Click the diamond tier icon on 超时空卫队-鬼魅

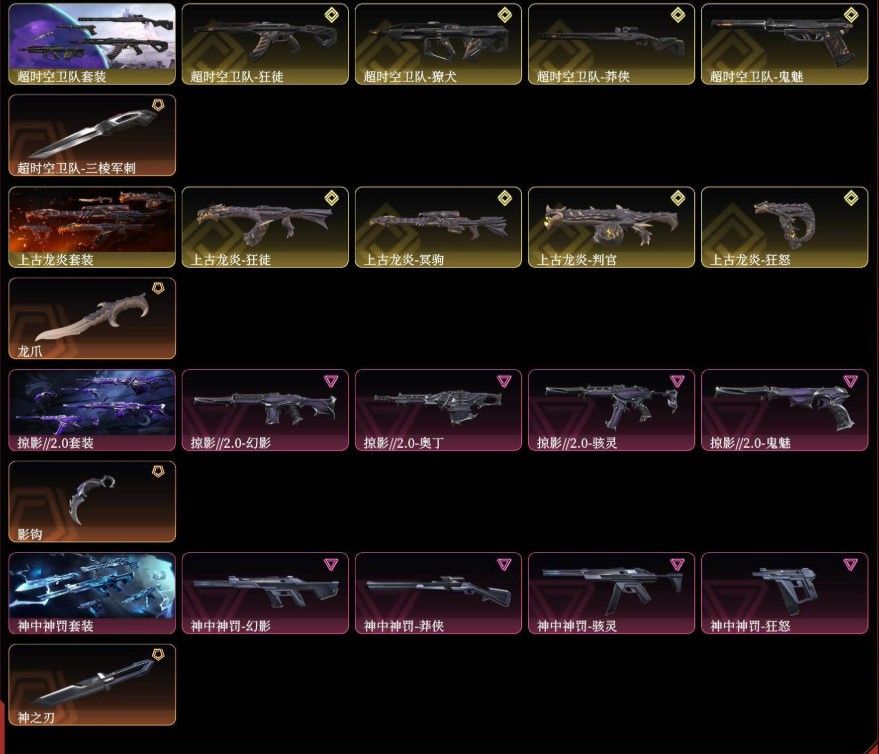tap(851, 15)
